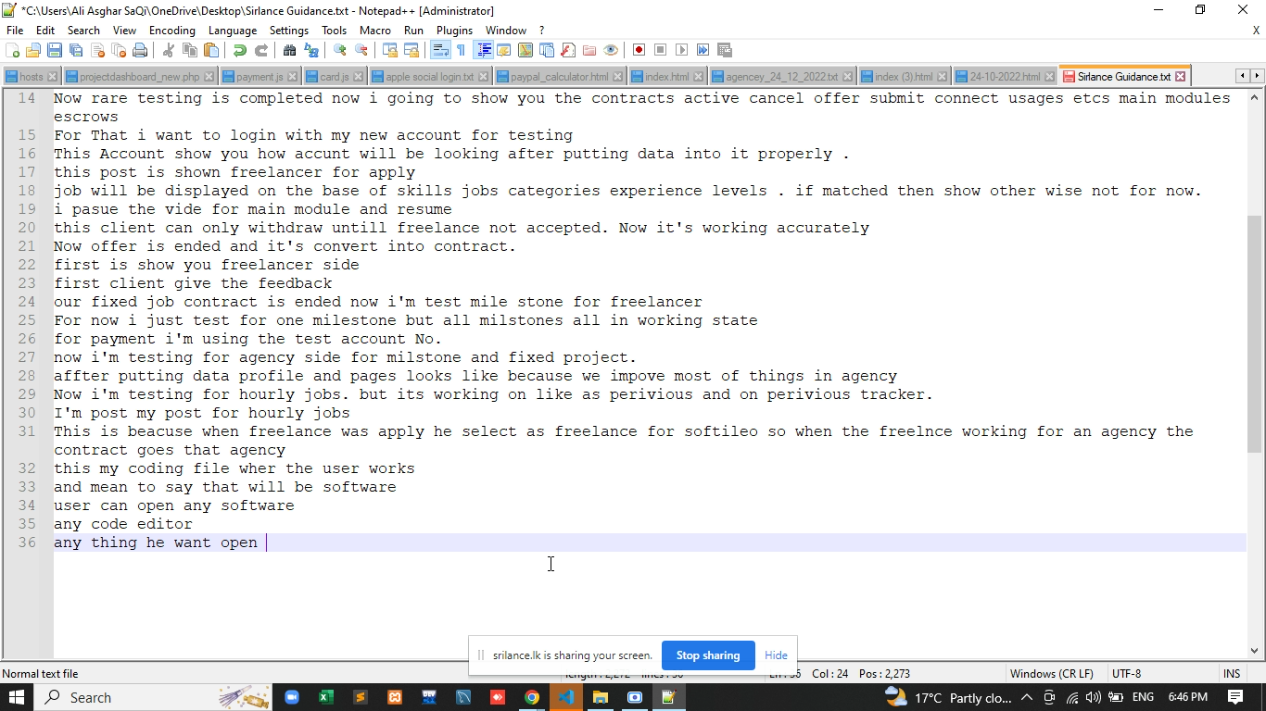Open the Encoding menu

[x=172, y=30]
